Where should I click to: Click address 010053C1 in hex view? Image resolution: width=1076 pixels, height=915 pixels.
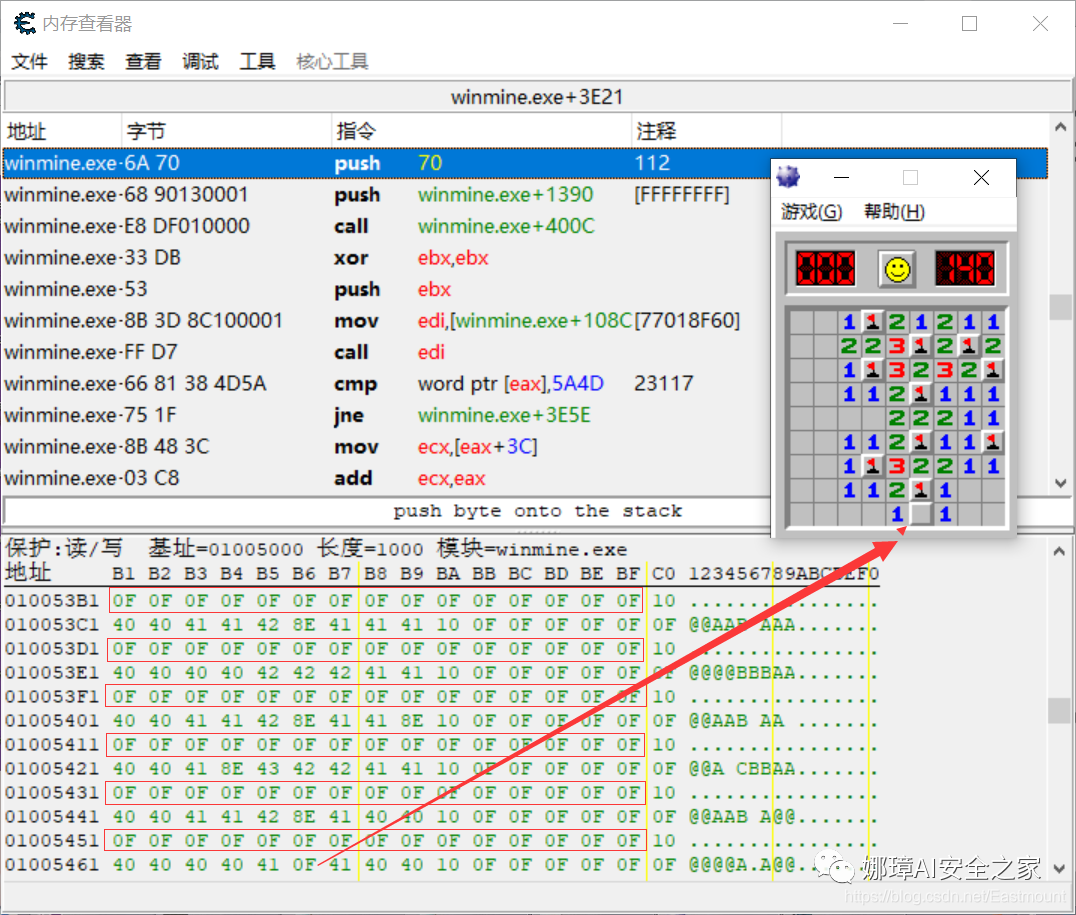click(x=52, y=625)
